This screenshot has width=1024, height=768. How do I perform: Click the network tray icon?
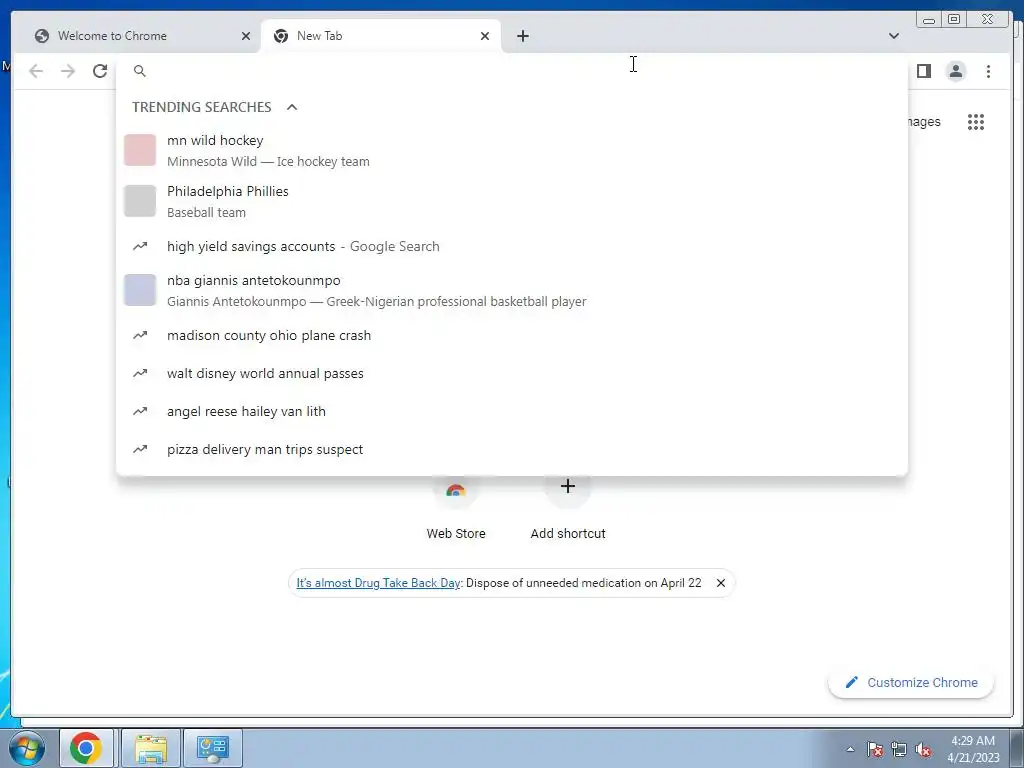point(899,749)
